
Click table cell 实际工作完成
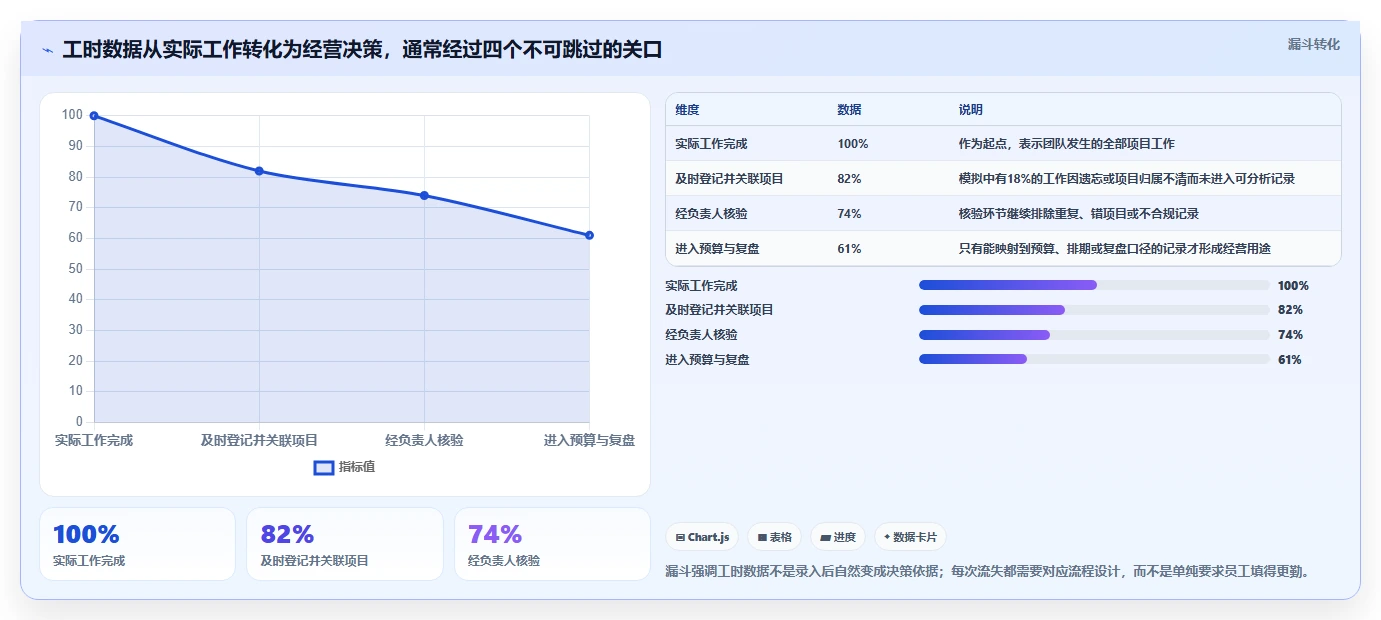(x=711, y=144)
